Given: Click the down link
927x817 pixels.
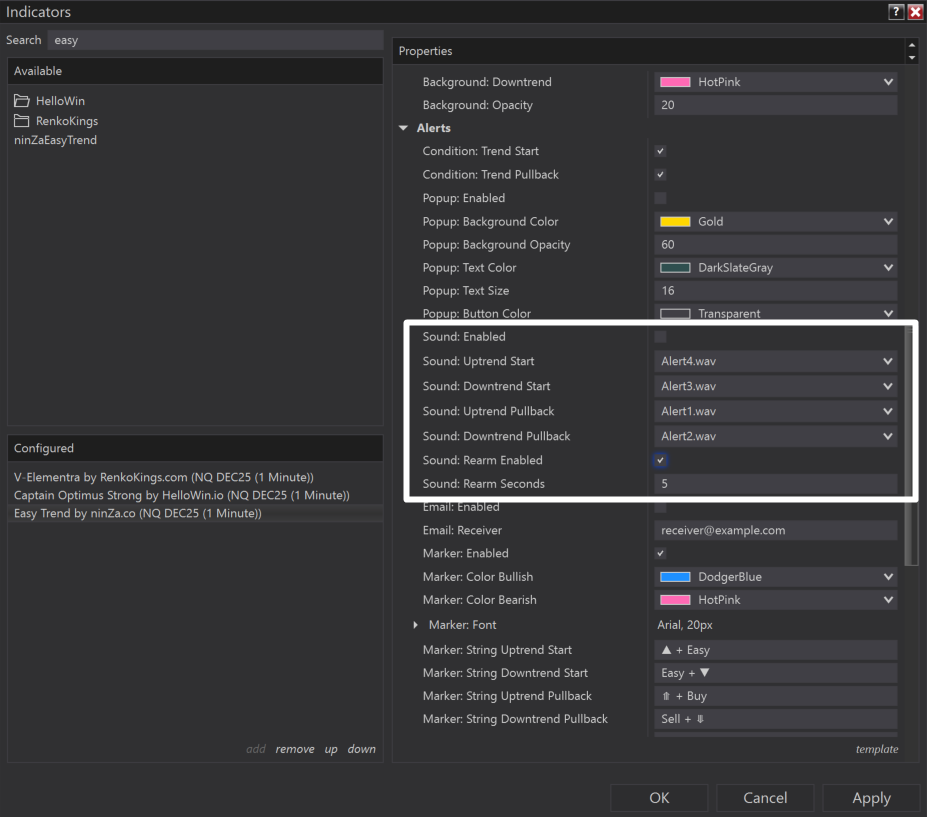Looking at the screenshot, I should 361,749.
